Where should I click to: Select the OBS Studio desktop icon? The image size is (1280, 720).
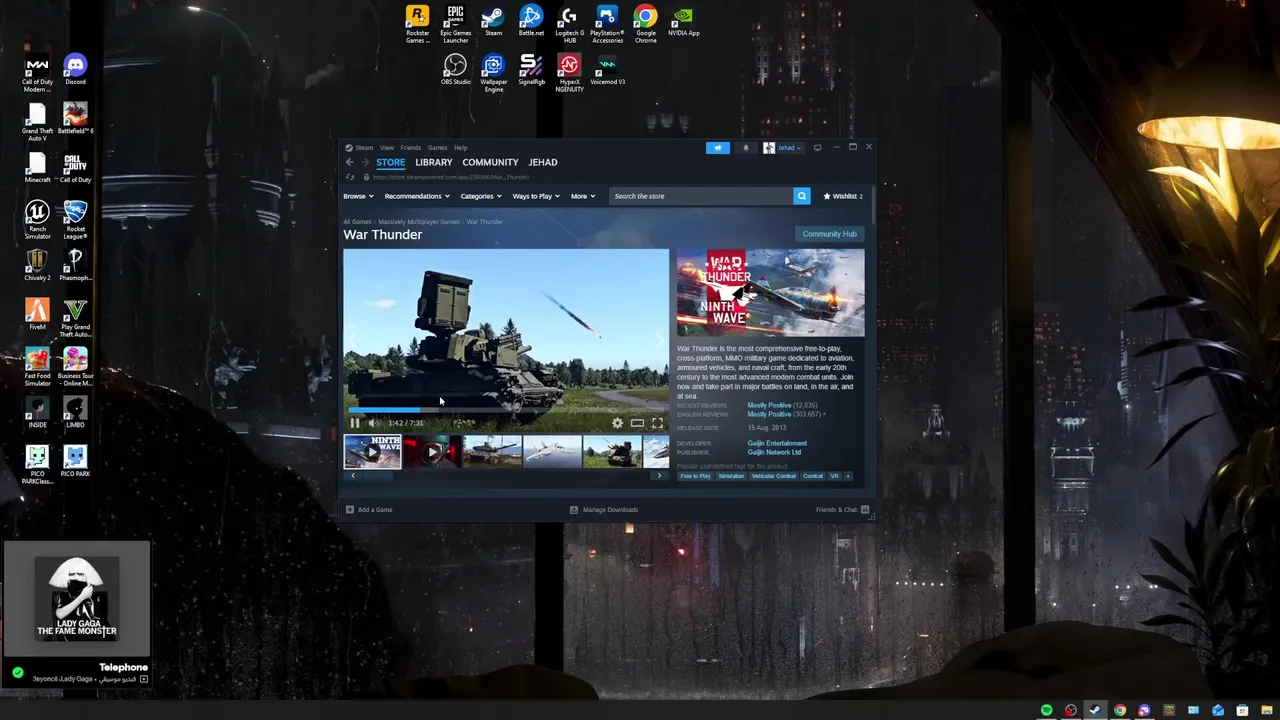tap(455, 70)
